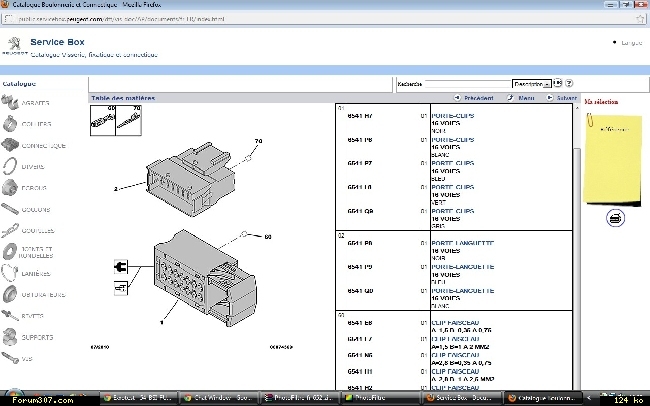Click the Catalogue sidebar heading
650x406 pixels.
(x=19, y=84)
